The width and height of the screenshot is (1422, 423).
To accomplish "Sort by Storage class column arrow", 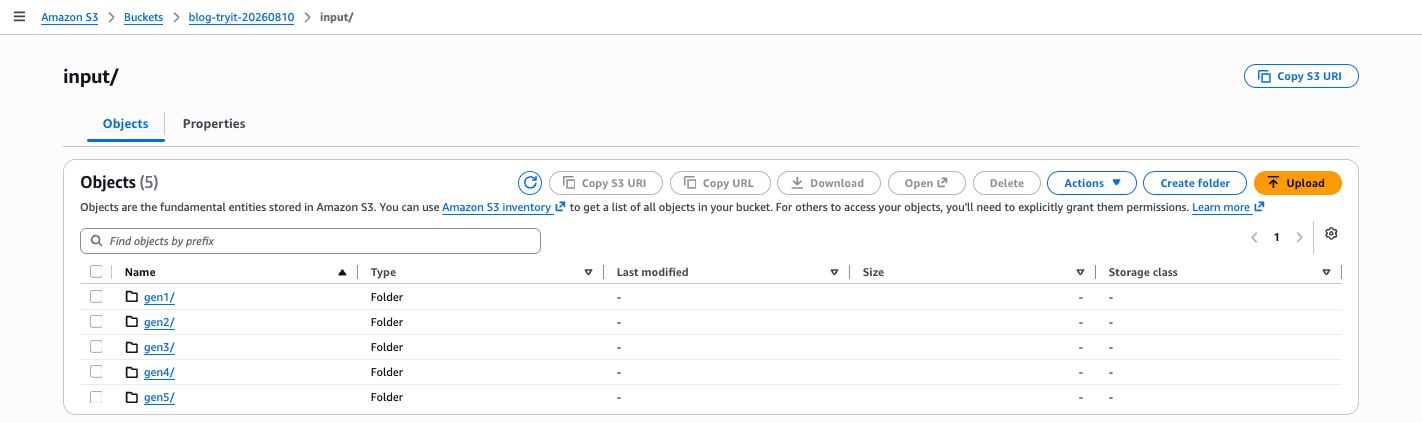I will pos(1326,272).
